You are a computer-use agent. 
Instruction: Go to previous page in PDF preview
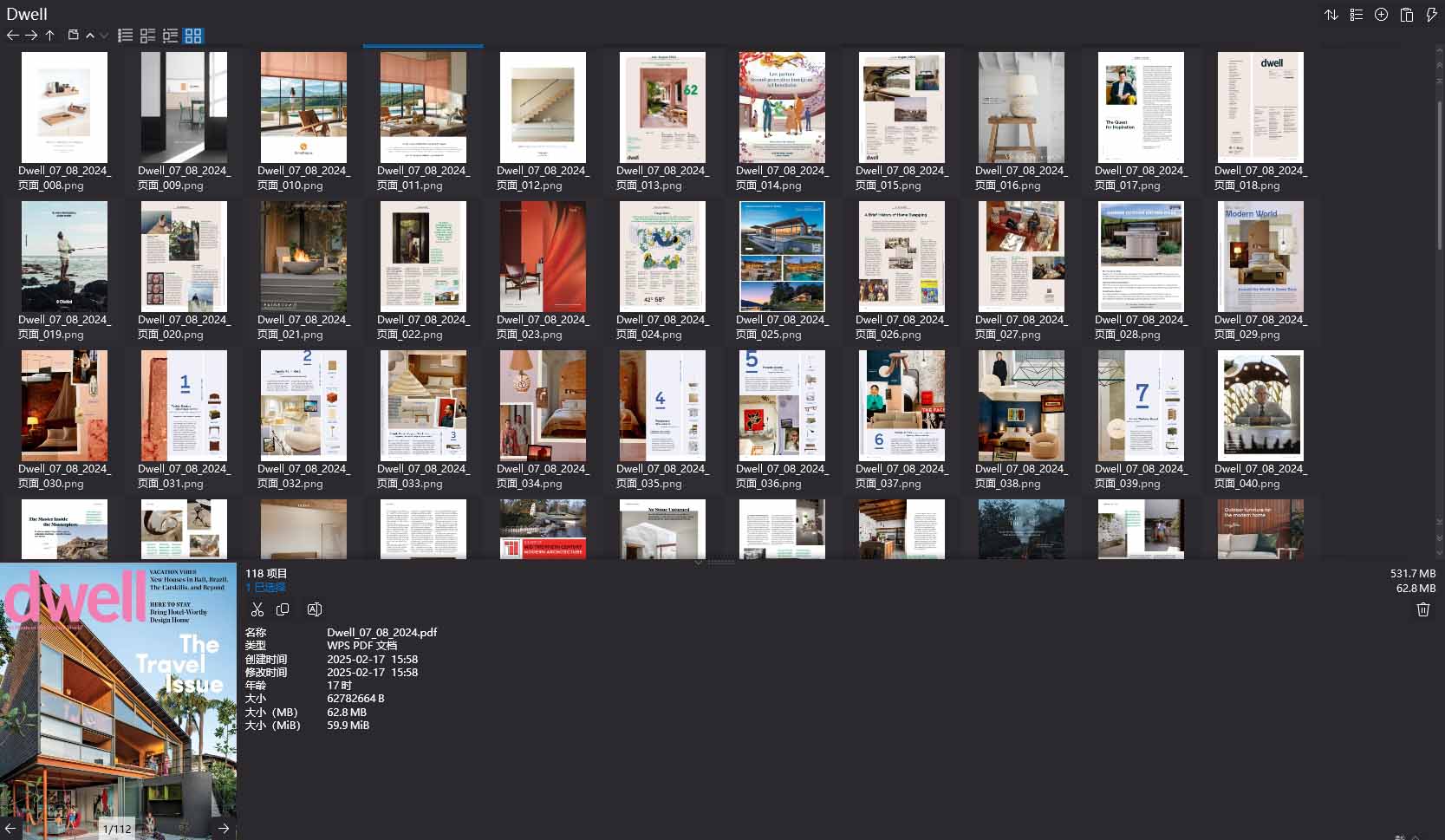coord(10,829)
